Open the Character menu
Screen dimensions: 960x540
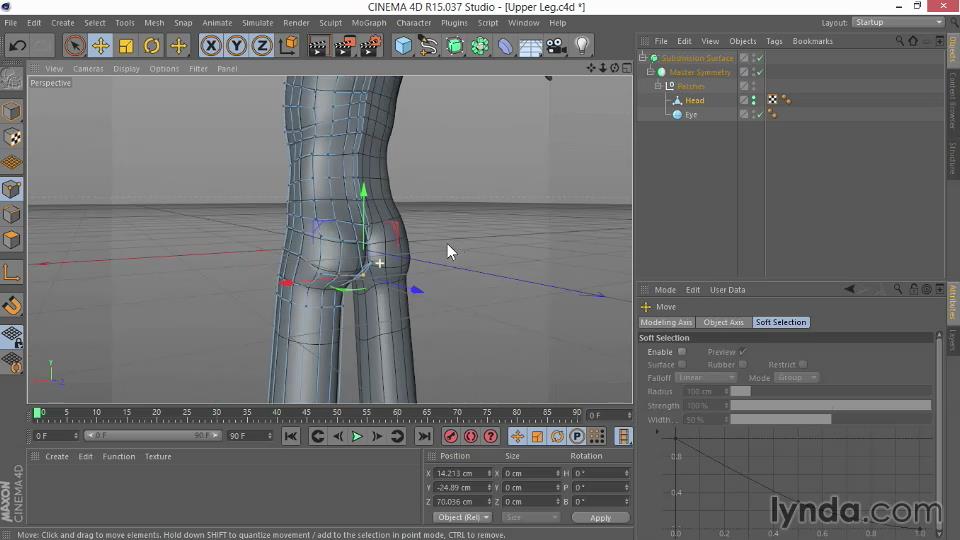(x=413, y=23)
